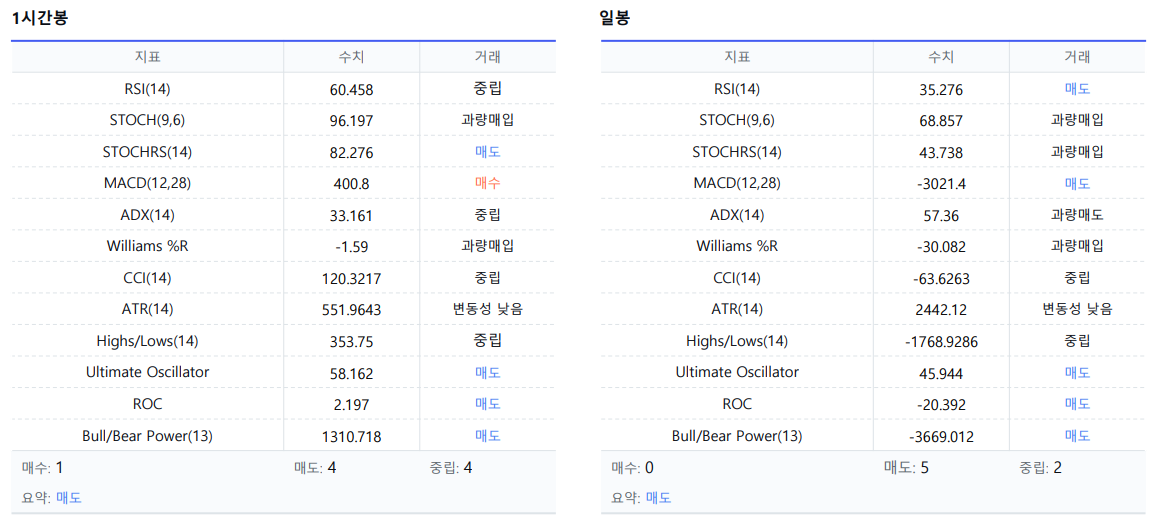The image size is (1157, 525).
Task: Select 과량매입 signal in 일봉 STOCHRS row
Action: point(1077,152)
